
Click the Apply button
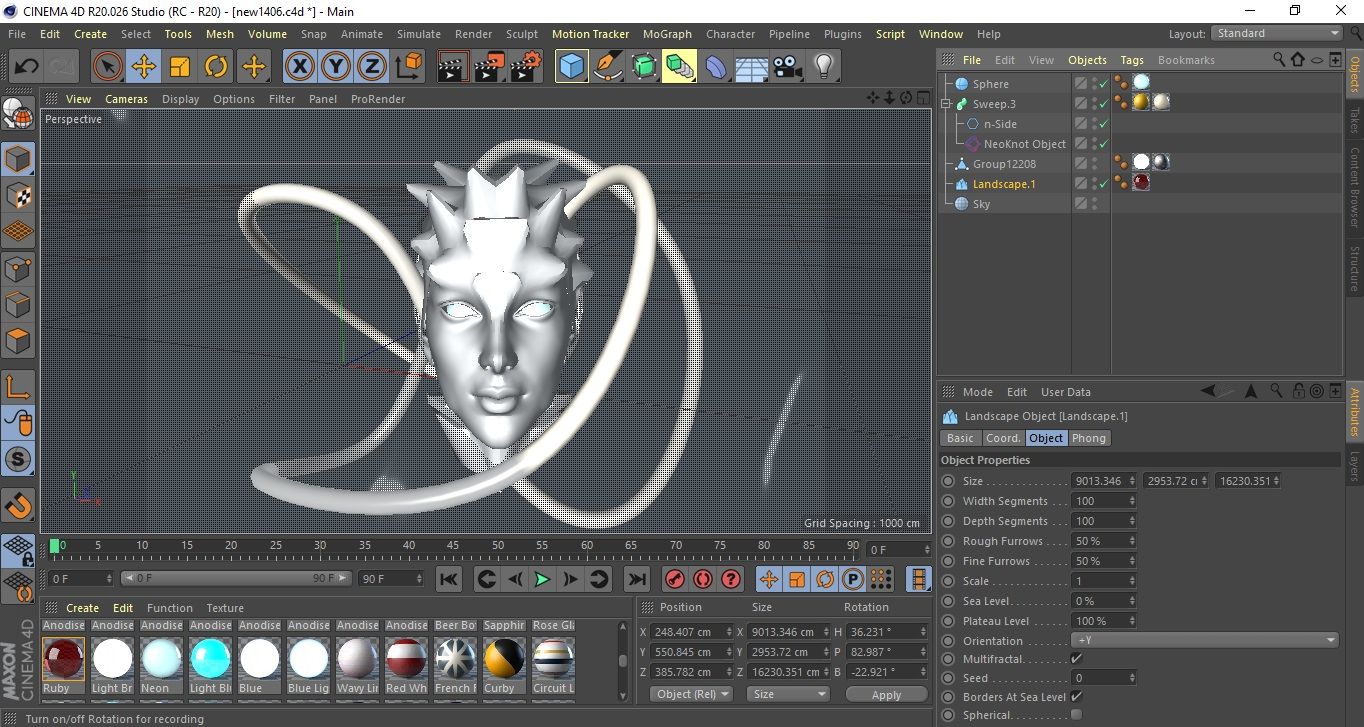click(x=886, y=694)
